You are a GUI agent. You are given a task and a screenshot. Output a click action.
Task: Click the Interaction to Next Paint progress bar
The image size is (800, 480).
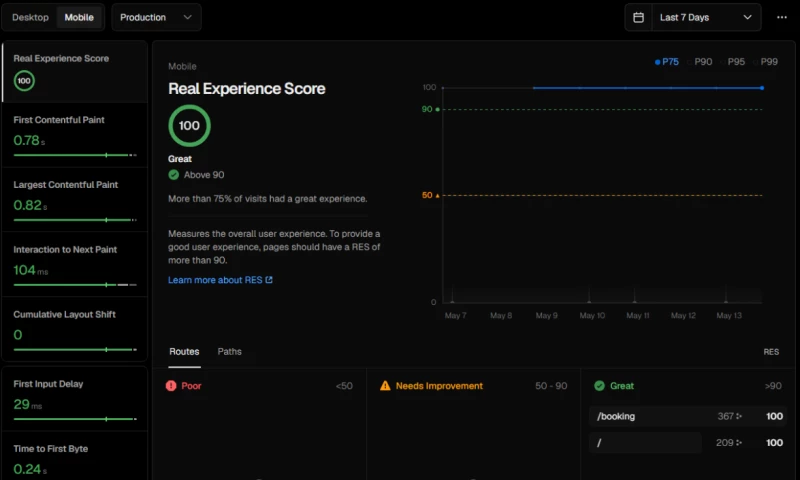point(75,285)
